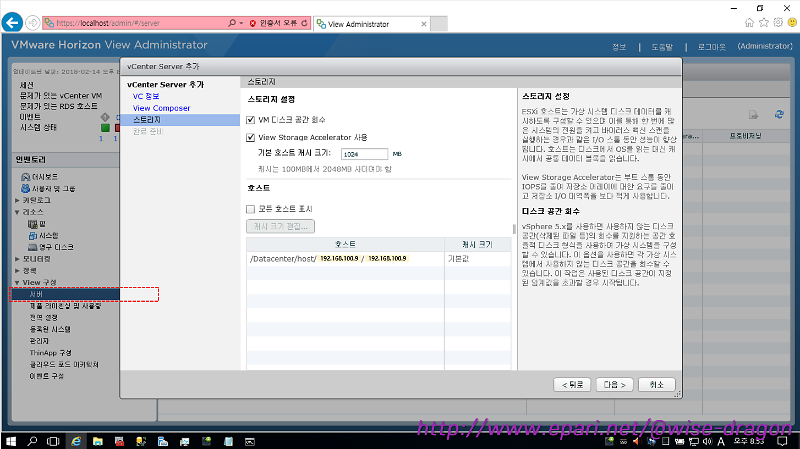
Task: Select 등록된 시스템 tree item
Action: [50, 330]
